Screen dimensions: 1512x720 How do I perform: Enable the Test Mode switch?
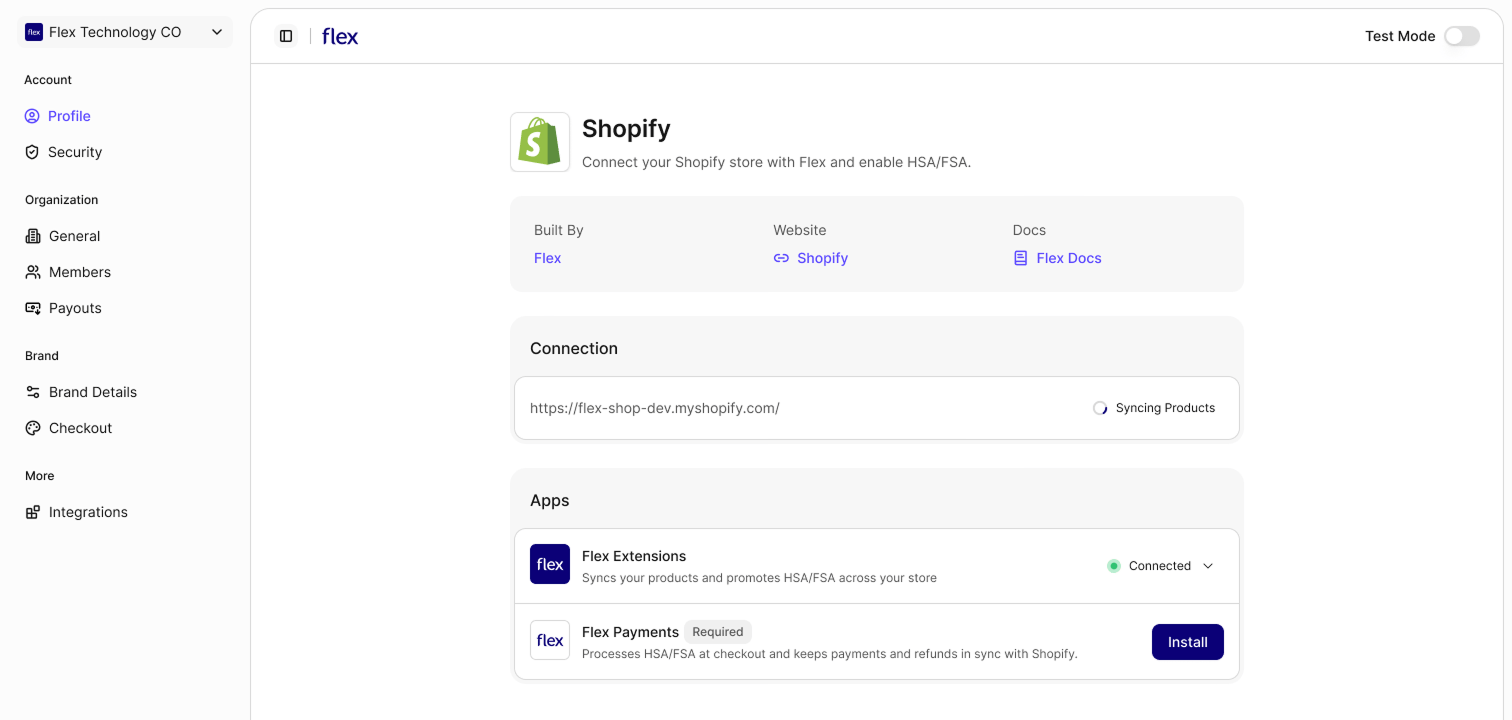[1462, 36]
